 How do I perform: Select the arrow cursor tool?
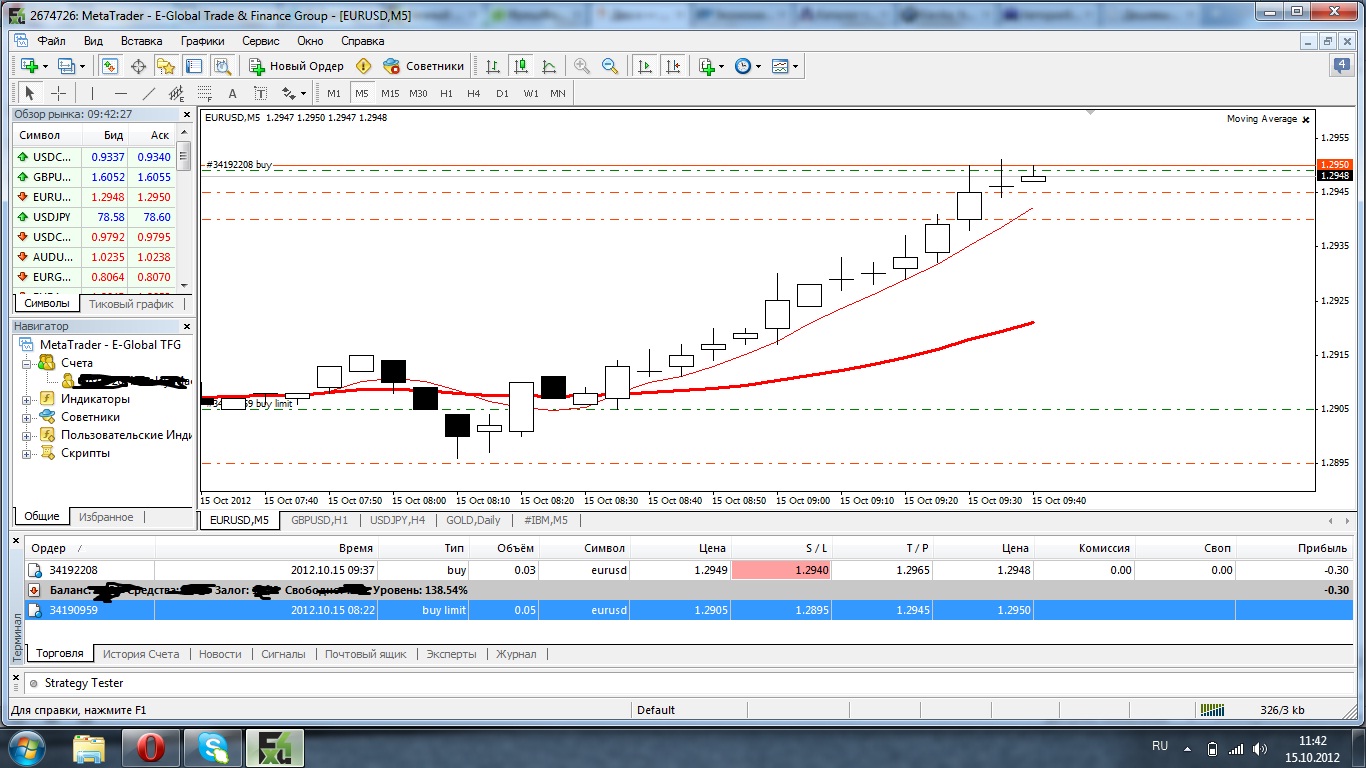pos(29,93)
